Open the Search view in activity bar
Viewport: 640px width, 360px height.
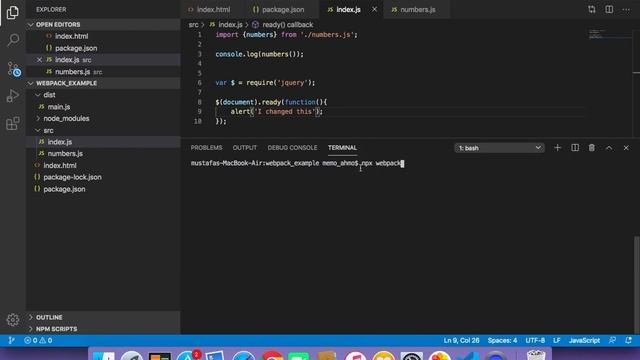tap(13, 40)
